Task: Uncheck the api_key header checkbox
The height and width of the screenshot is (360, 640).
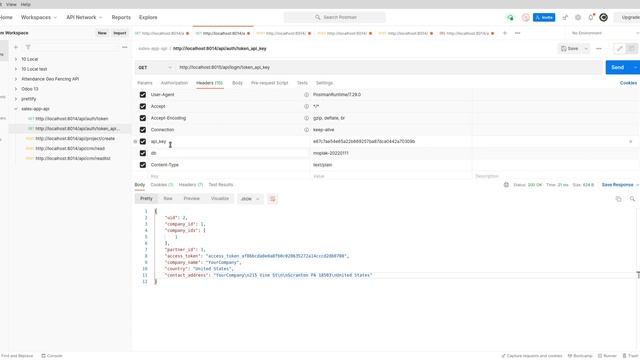Action: [x=142, y=142]
